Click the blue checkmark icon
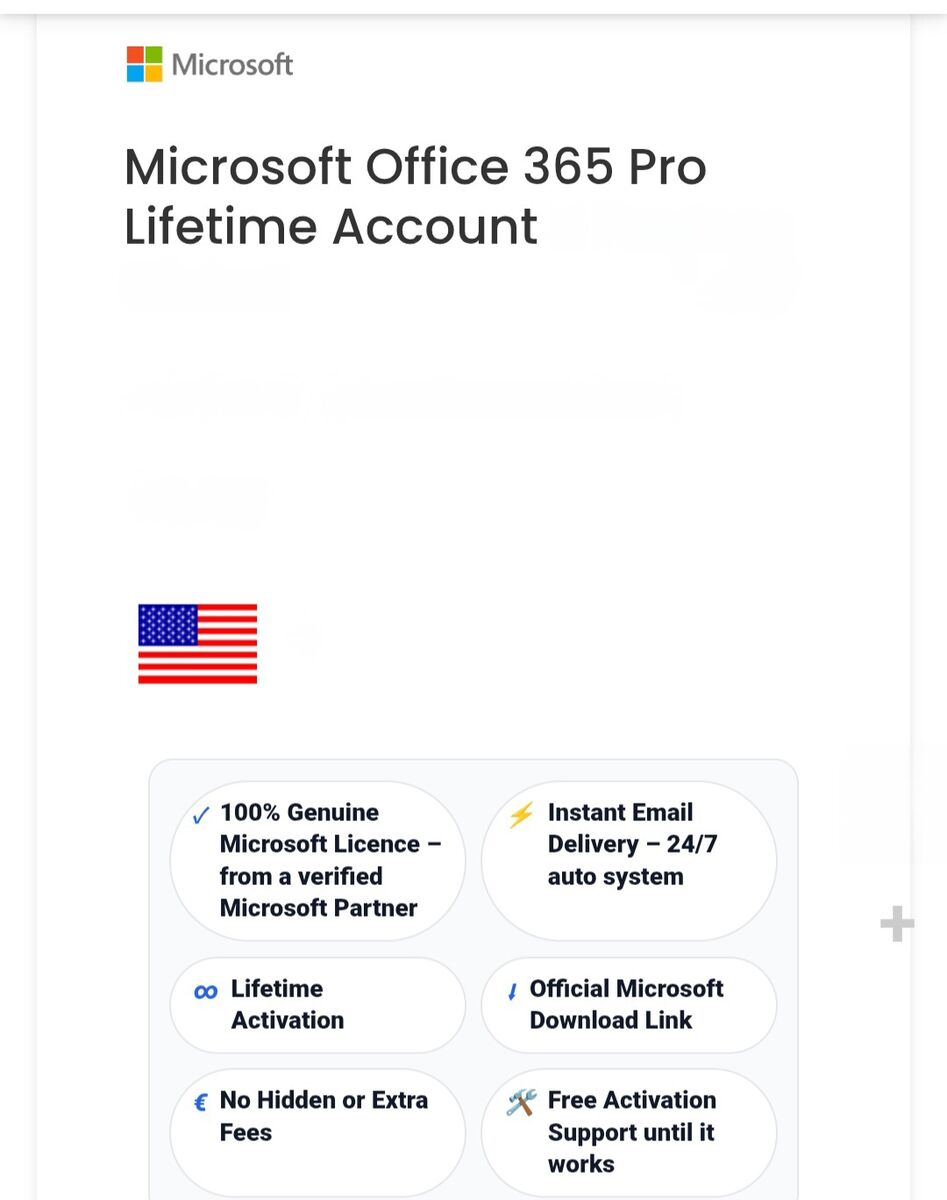947x1200 pixels. tap(200, 816)
